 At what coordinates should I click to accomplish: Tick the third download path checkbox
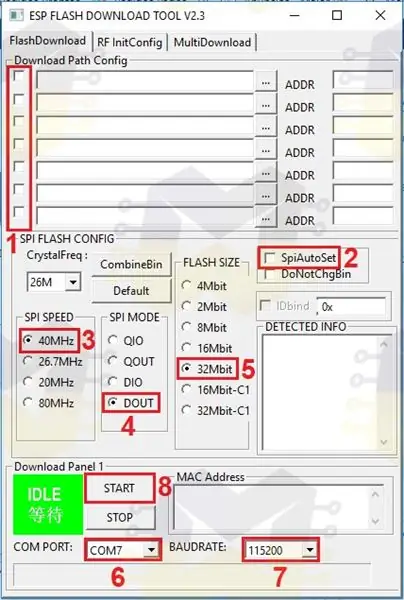18,121
